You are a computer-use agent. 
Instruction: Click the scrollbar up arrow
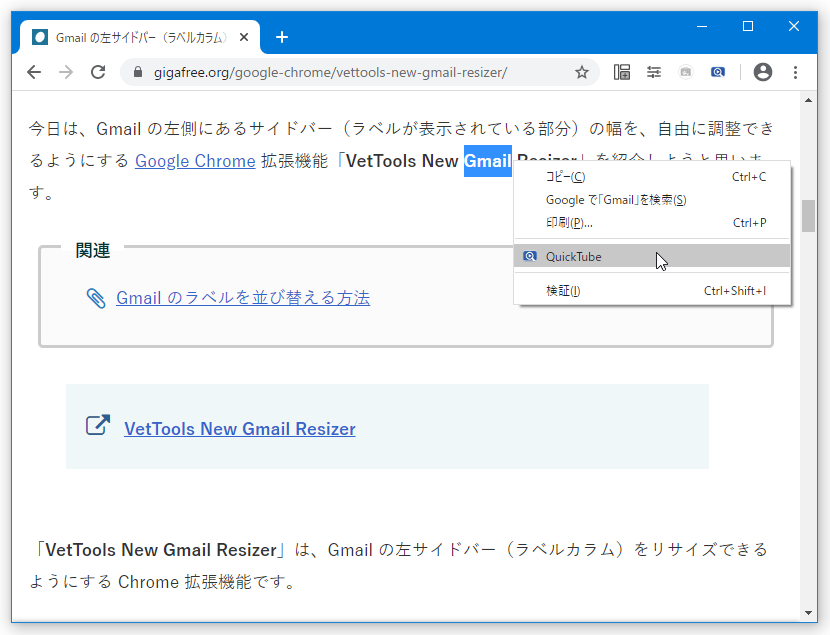coord(808,100)
